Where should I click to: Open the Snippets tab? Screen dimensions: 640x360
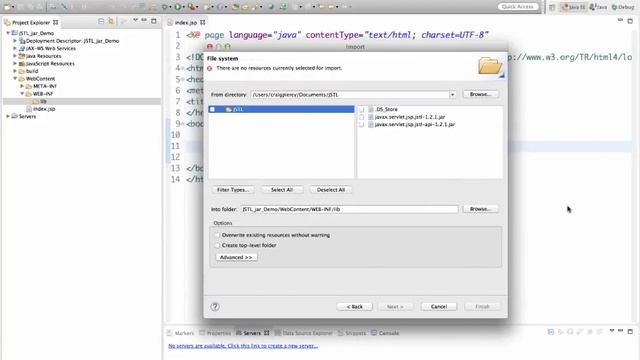point(352,333)
